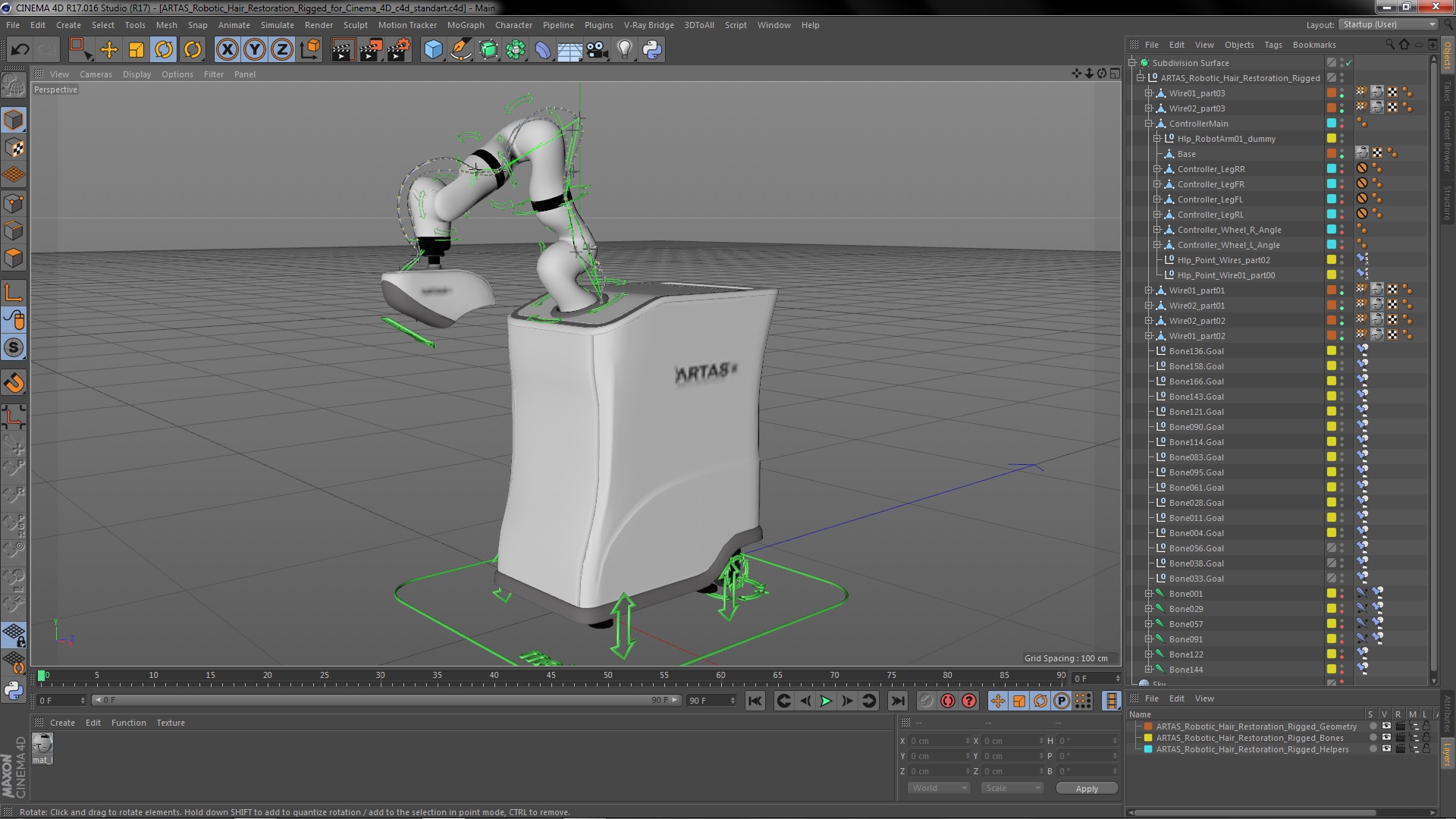1456x819 pixels.
Task: Expand the Bone001 hierarchy
Action: tap(1148, 594)
